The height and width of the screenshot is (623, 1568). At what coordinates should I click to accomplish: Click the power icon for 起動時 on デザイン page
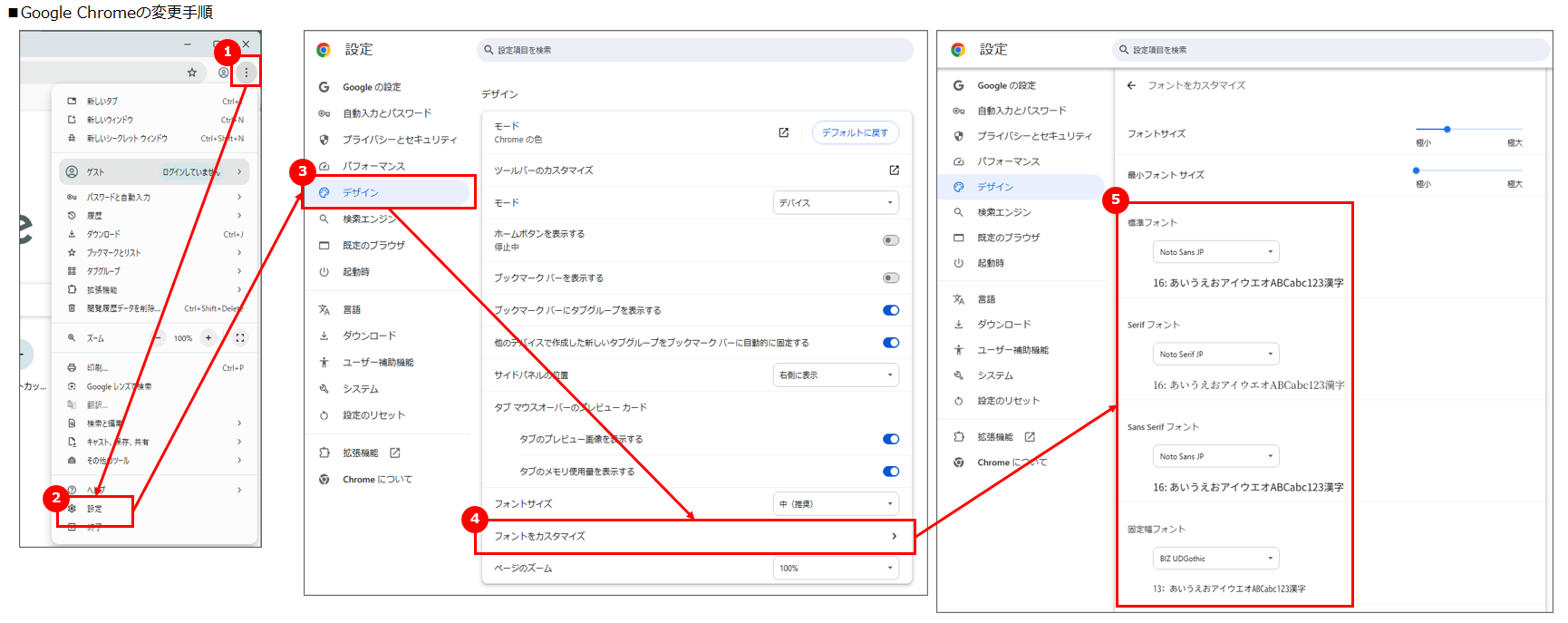click(324, 272)
